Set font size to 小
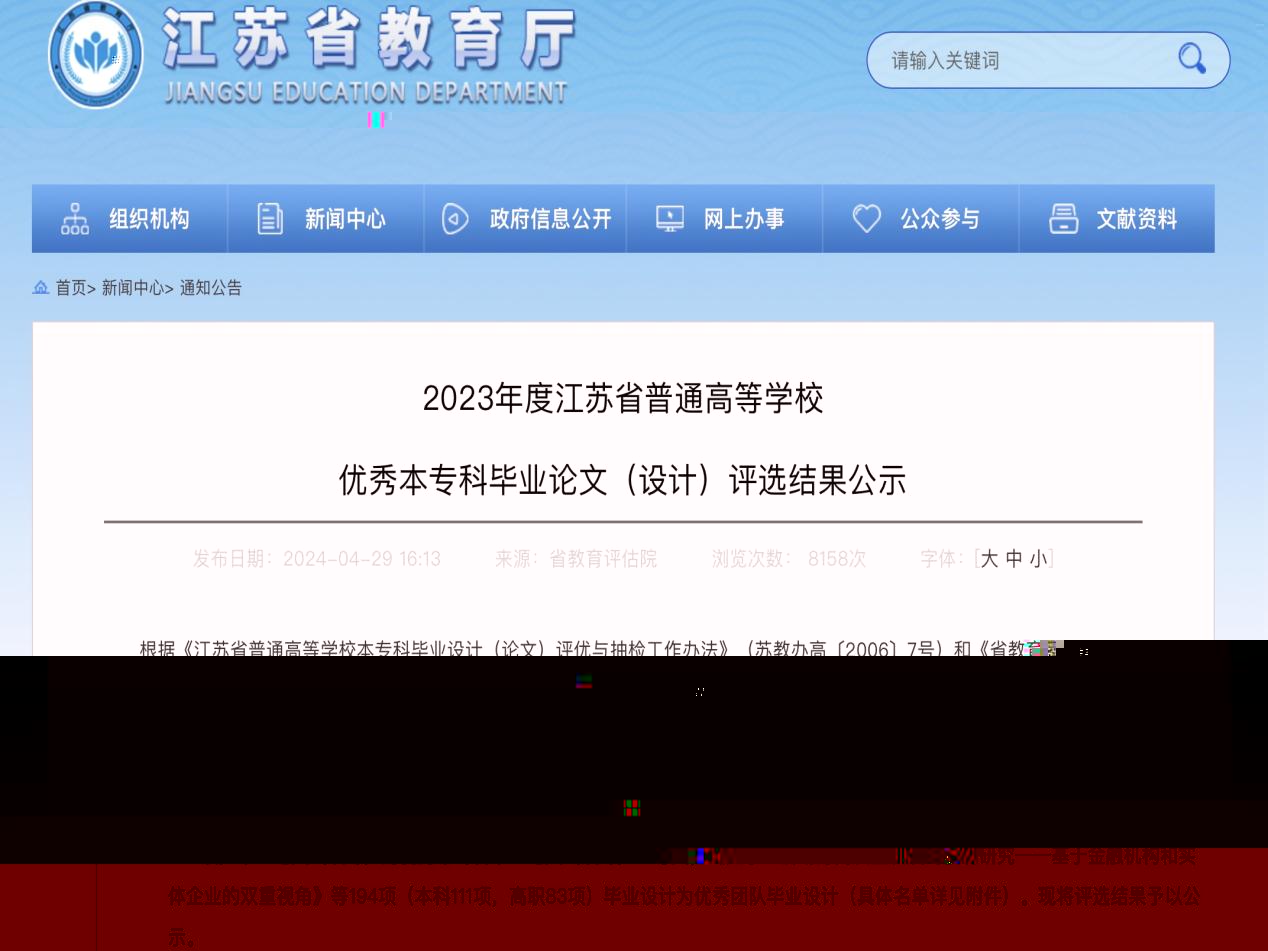 1039,559
